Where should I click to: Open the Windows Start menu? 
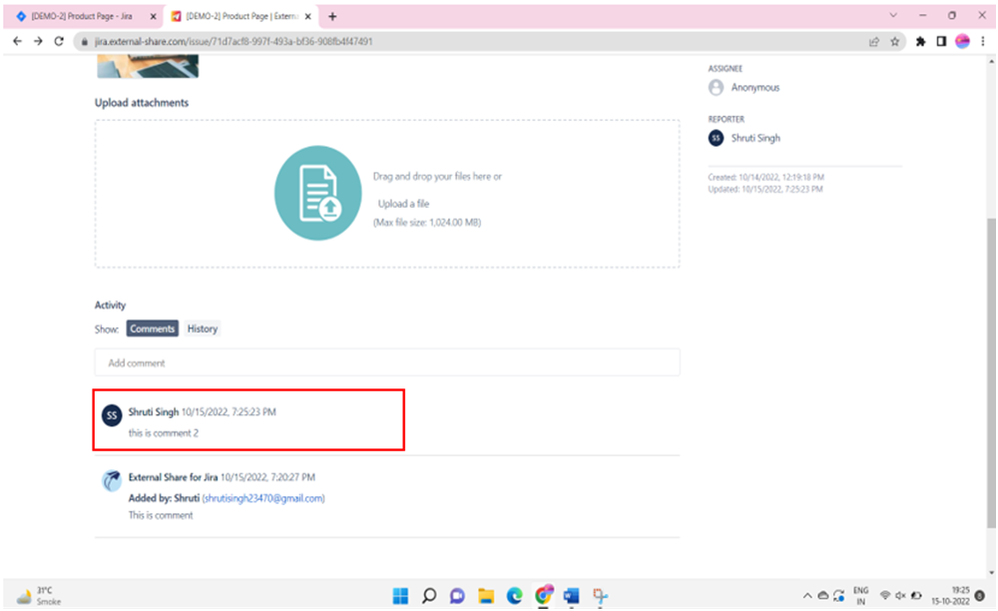coord(400,596)
